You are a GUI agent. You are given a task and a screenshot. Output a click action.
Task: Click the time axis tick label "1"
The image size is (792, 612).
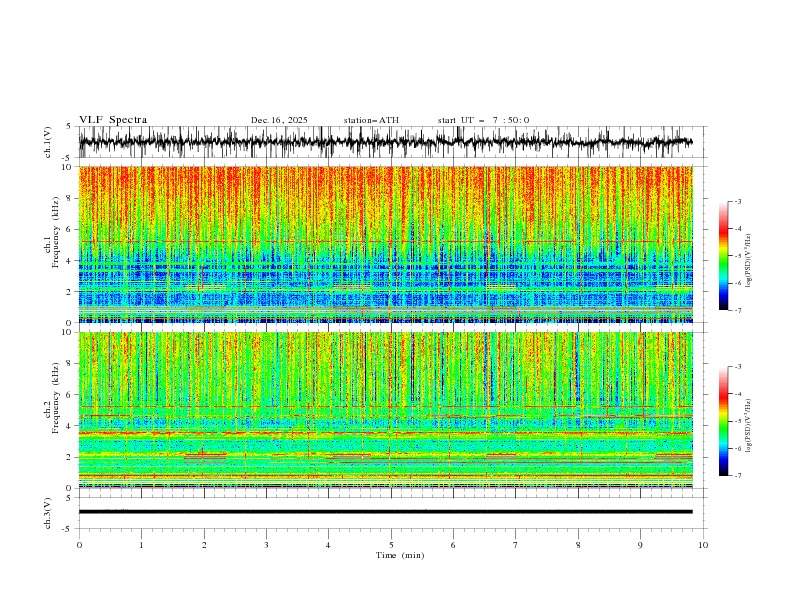pos(141,545)
